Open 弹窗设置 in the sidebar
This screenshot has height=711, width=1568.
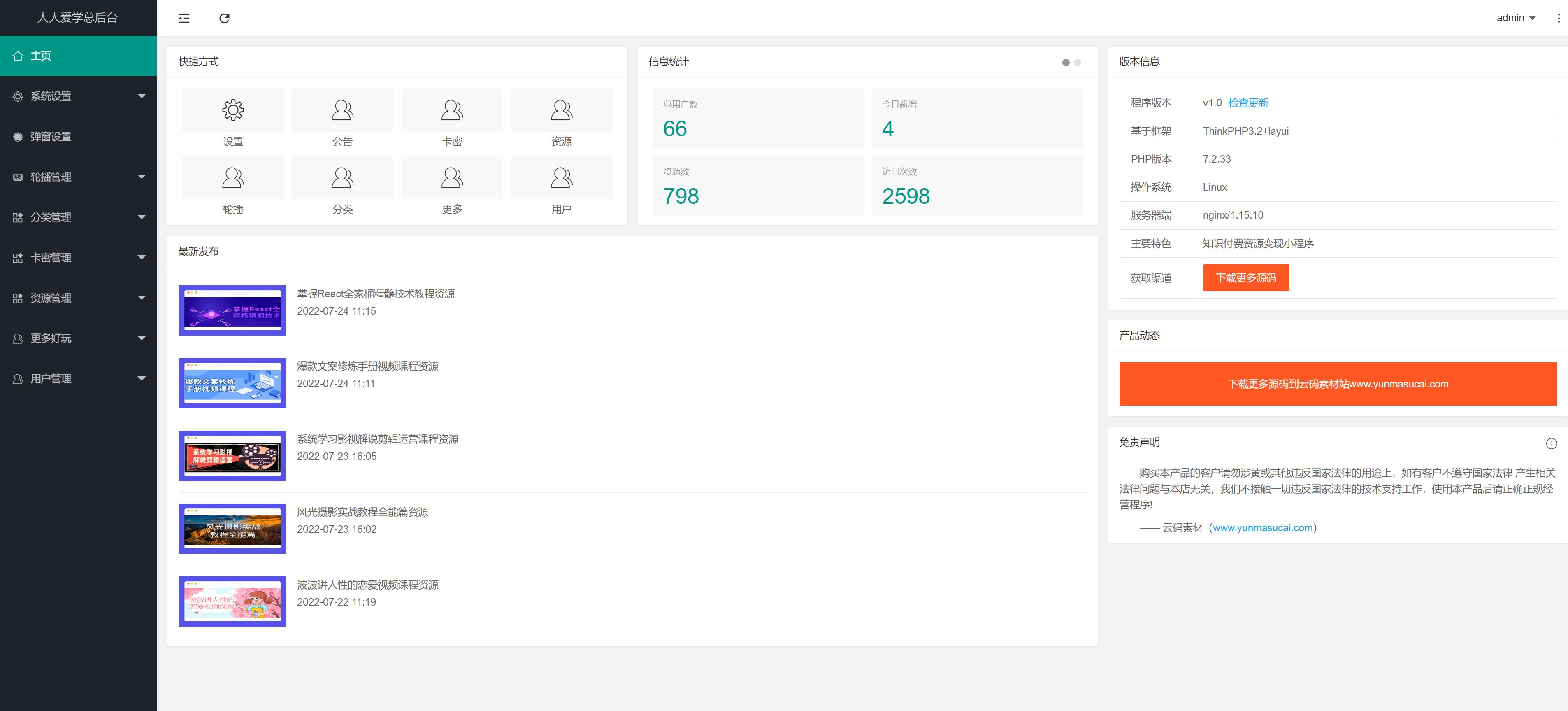pyautogui.click(x=51, y=136)
